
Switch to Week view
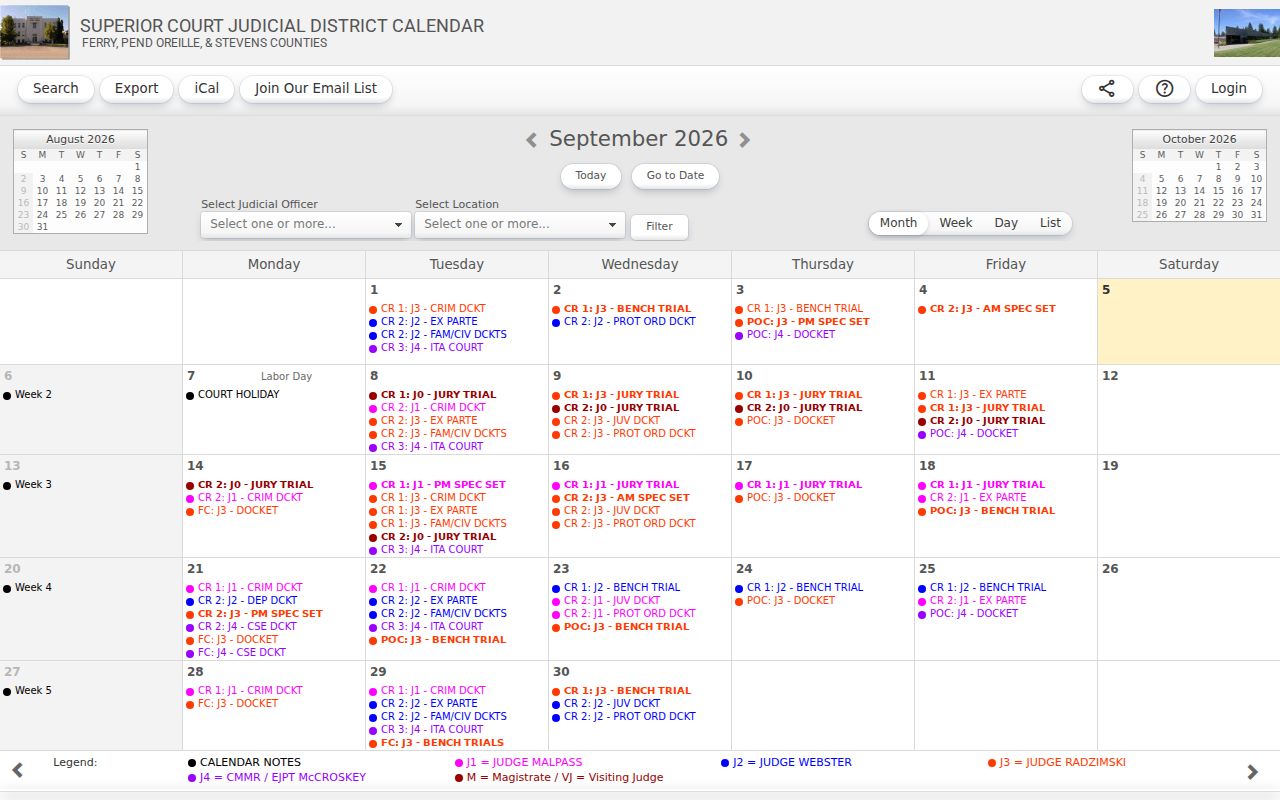(955, 223)
